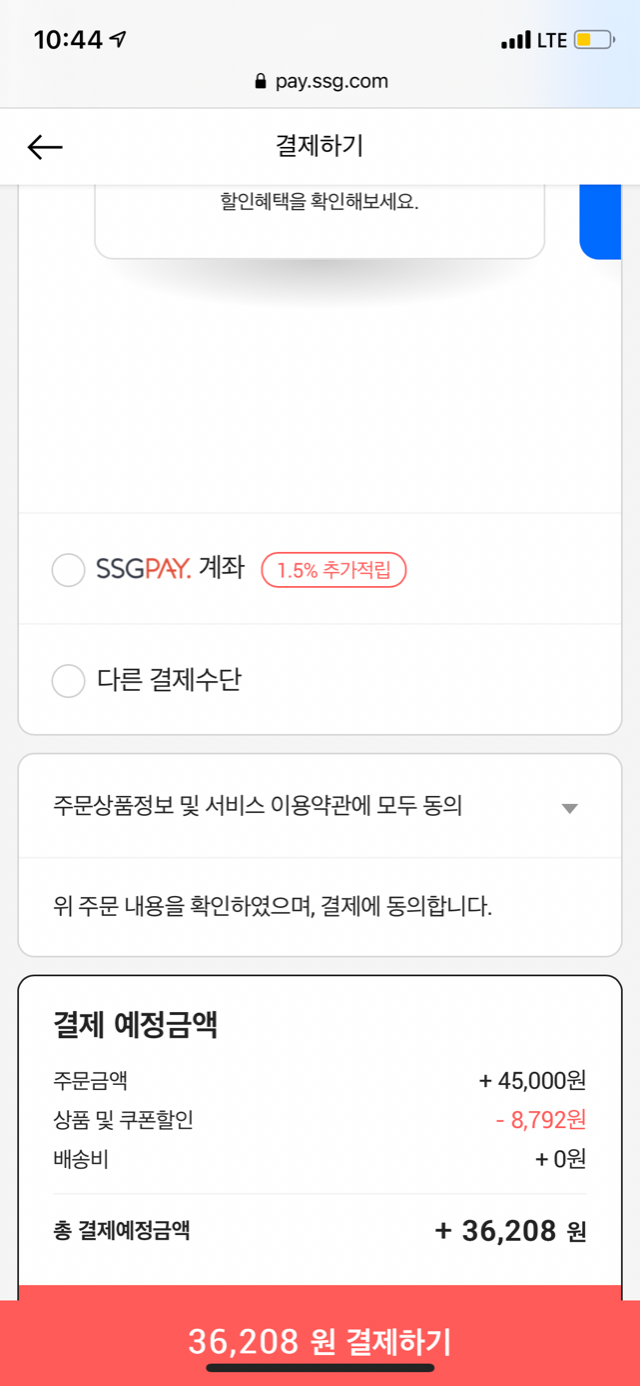Click the cellular signal bars icon
640x1386 pixels.
(x=515, y=41)
